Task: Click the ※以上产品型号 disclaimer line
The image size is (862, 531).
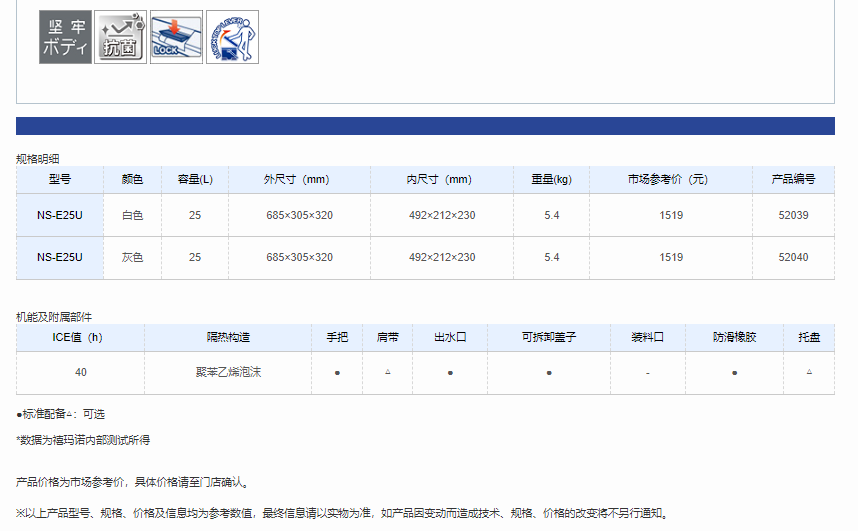Action: [x=343, y=513]
